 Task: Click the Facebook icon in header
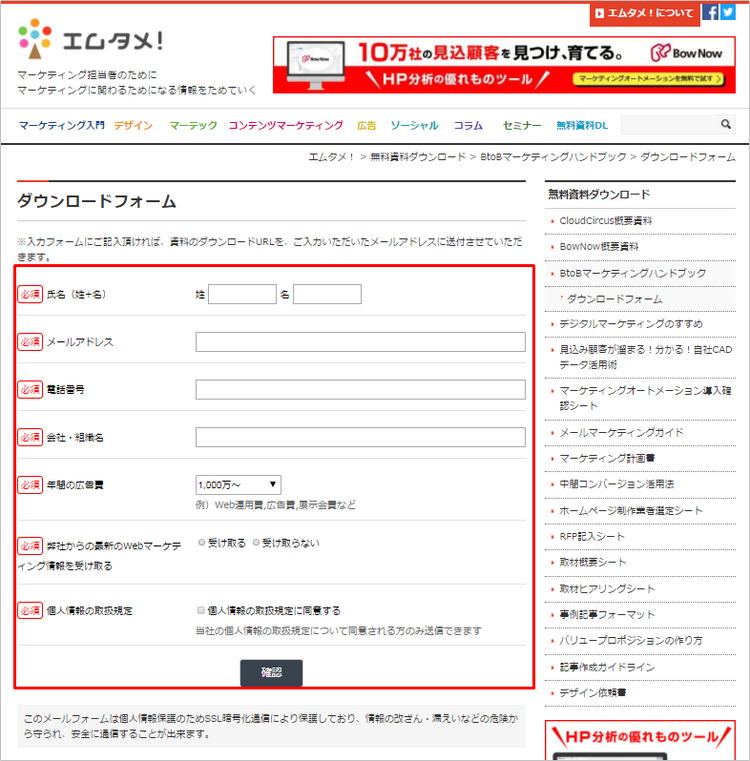pyautogui.click(x=710, y=13)
